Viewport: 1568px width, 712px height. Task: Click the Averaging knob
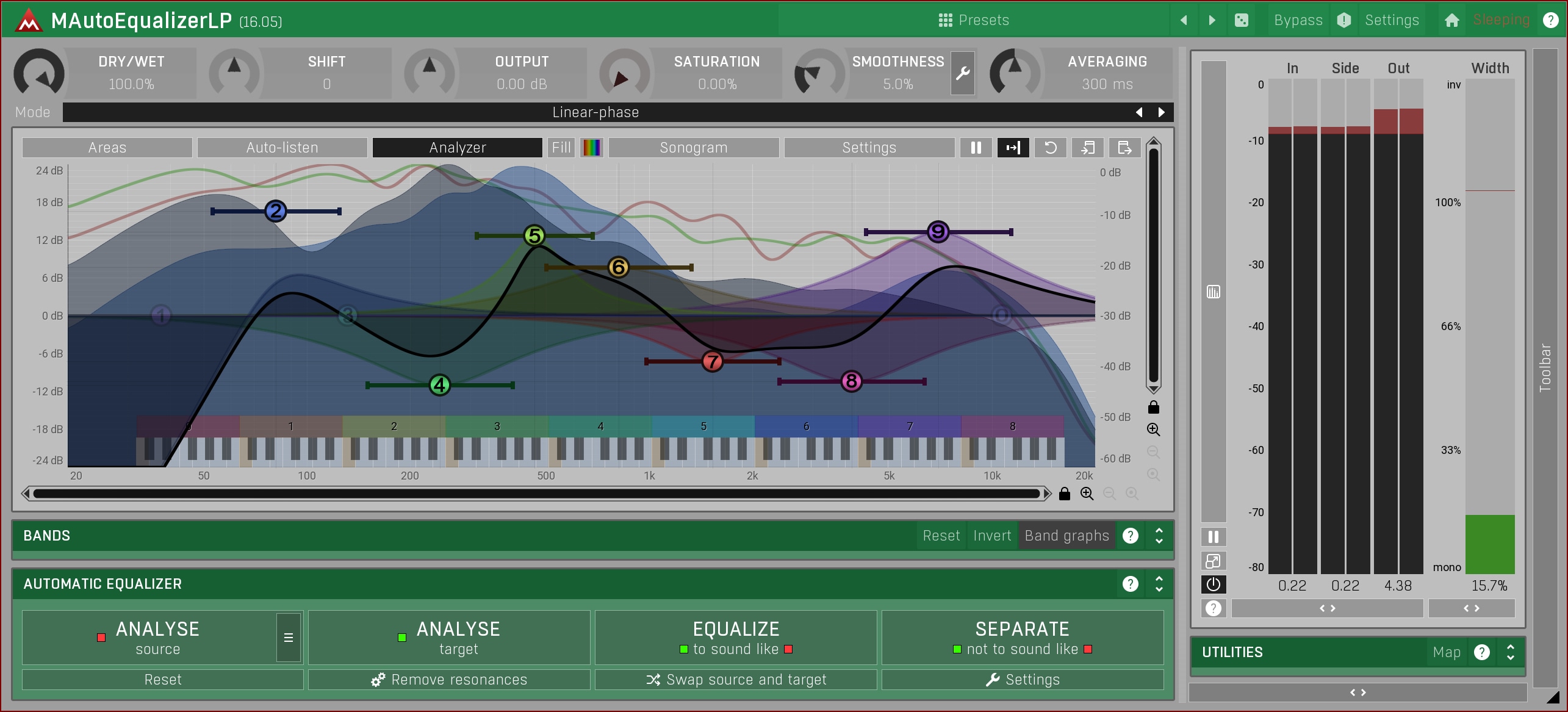coord(1015,73)
